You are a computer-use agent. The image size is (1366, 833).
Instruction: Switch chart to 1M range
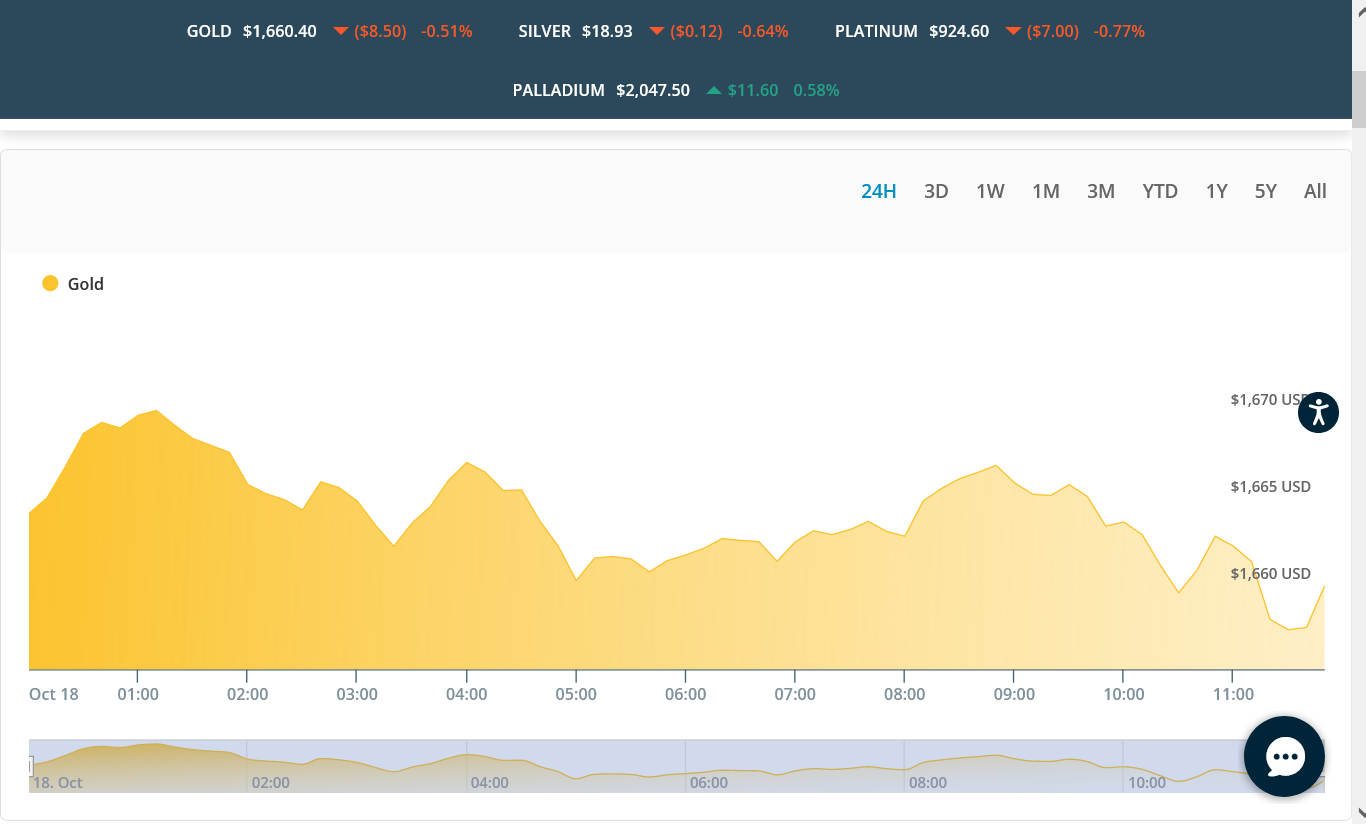tap(1046, 191)
